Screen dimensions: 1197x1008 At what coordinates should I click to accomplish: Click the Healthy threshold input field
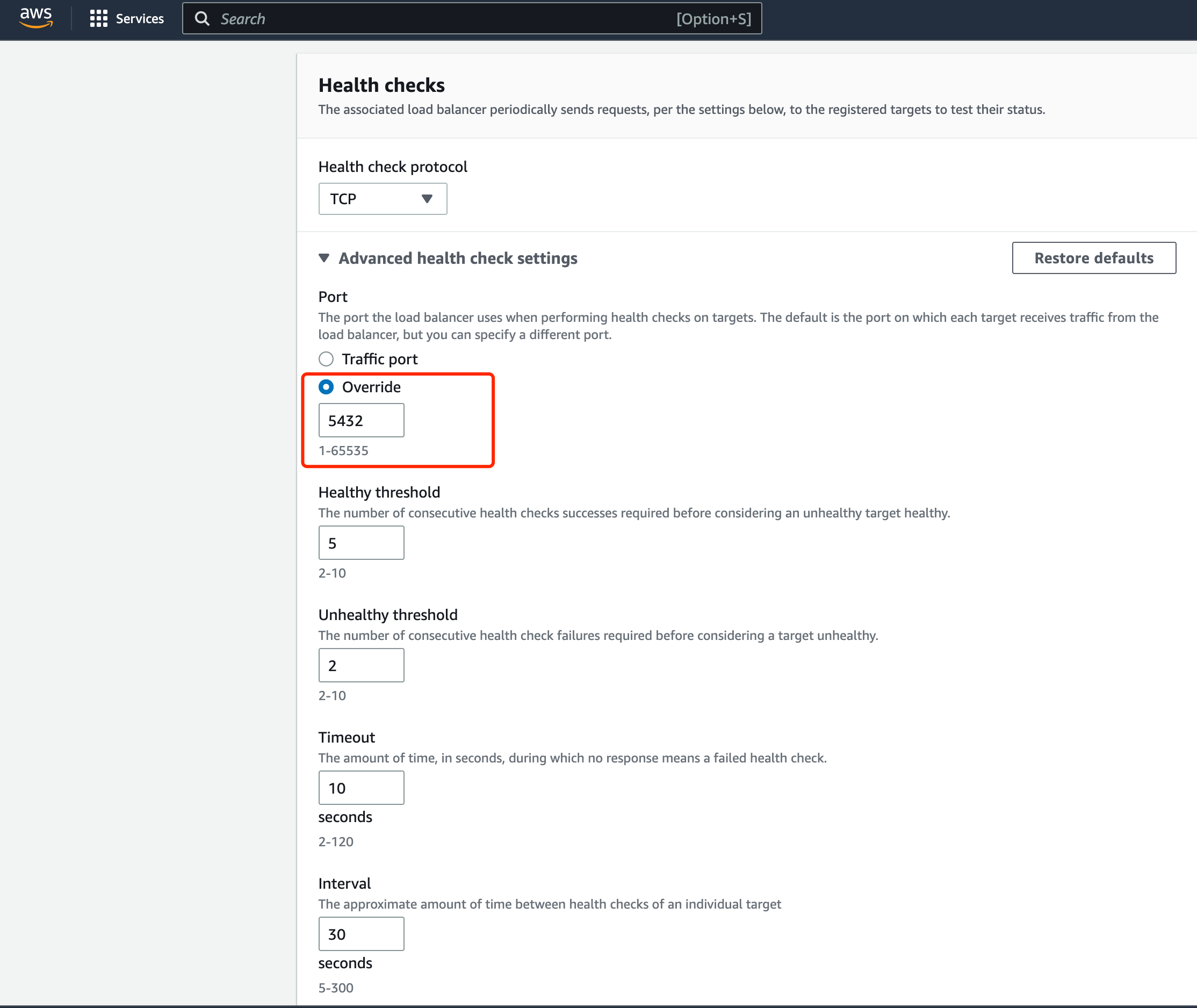[361, 543]
